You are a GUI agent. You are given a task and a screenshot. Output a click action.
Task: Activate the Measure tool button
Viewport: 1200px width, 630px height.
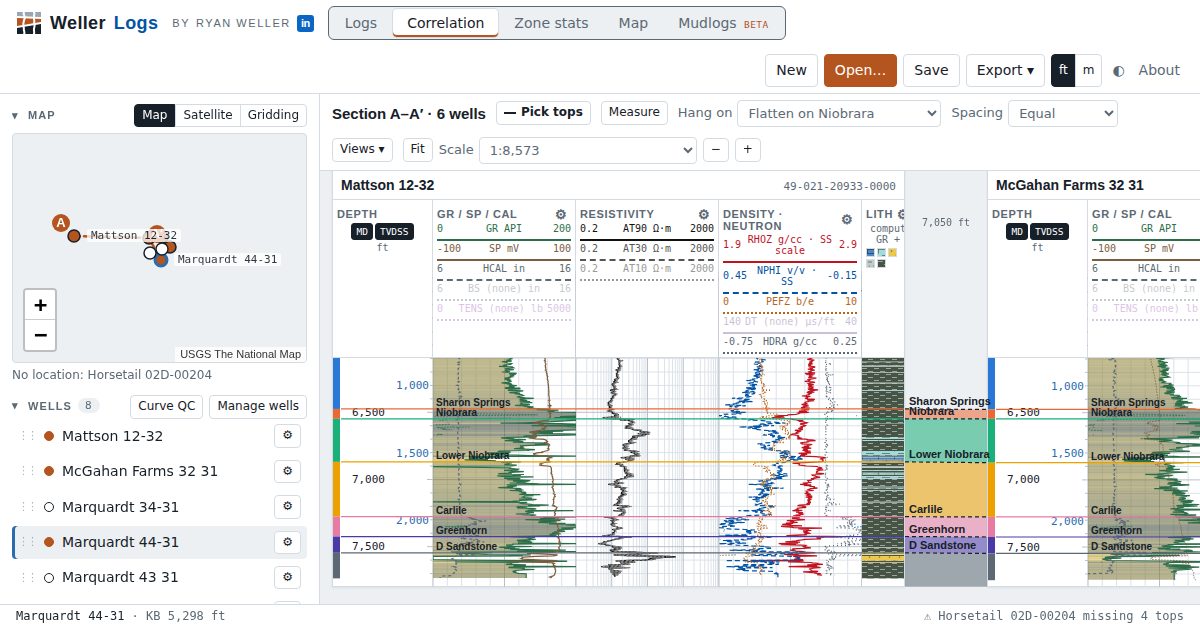pyautogui.click(x=634, y=112)
